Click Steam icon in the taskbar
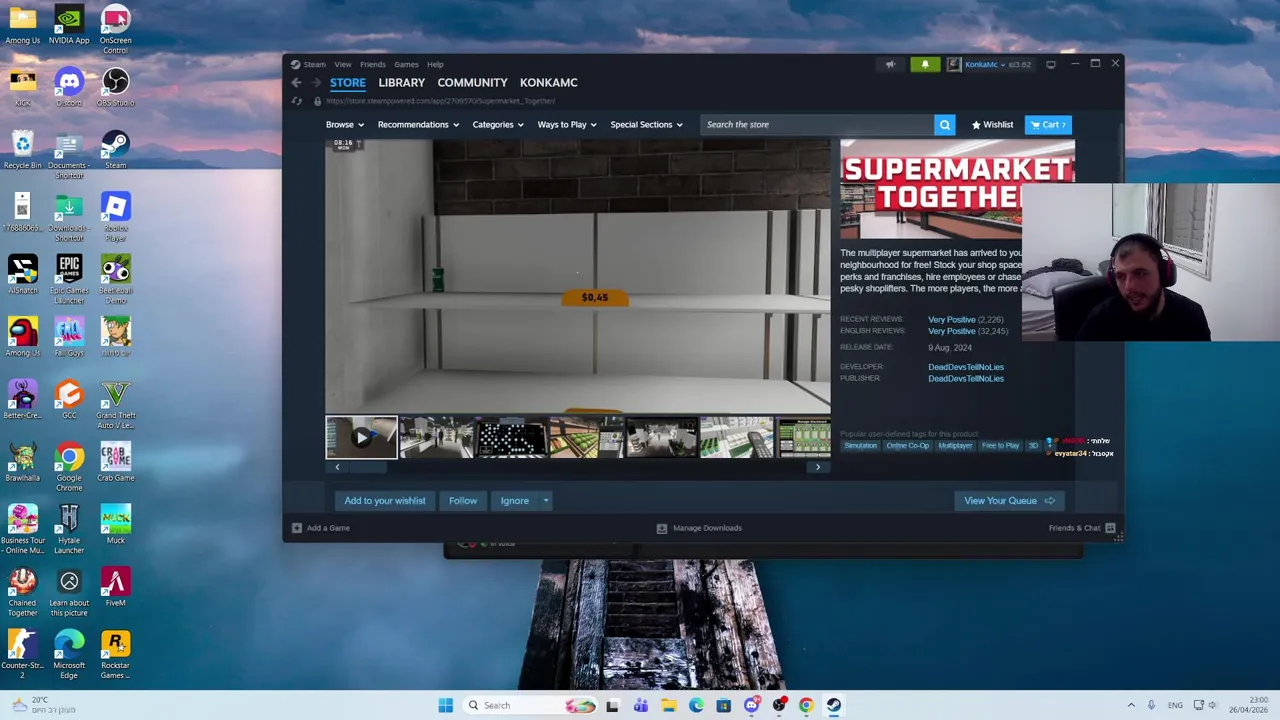 pos(833,705)
